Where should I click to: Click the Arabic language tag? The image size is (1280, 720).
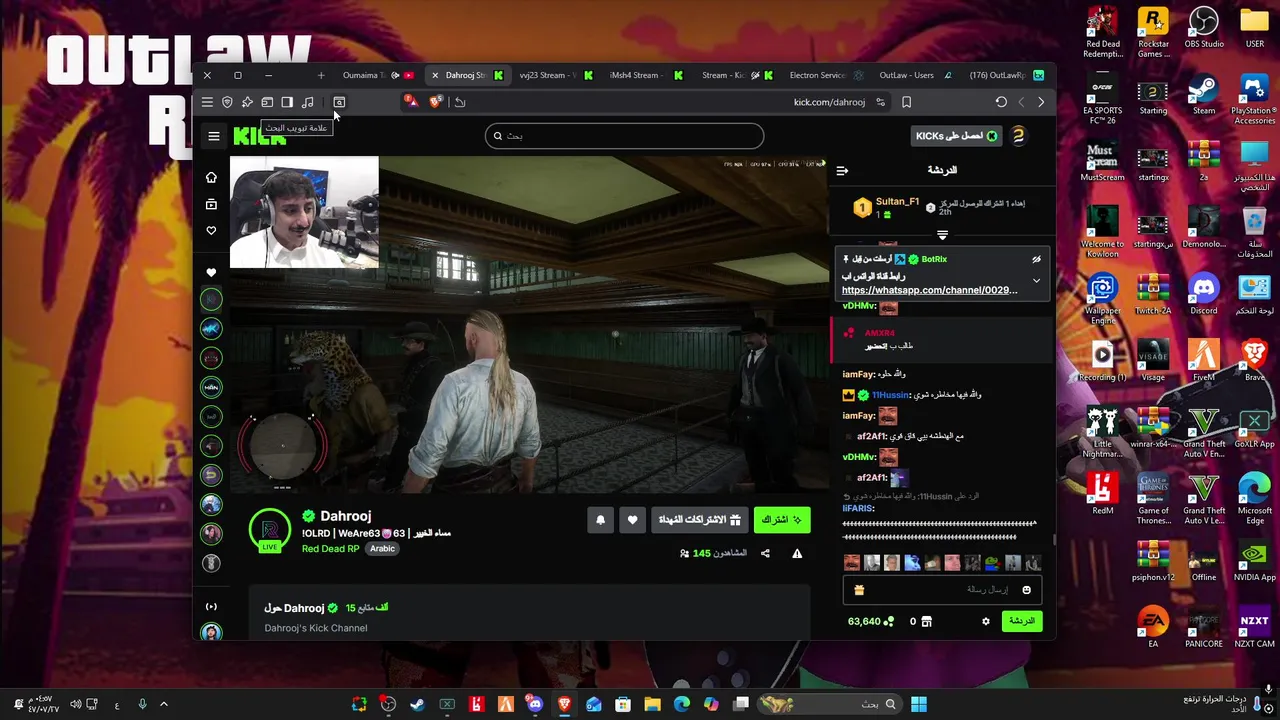coord(382,548)
